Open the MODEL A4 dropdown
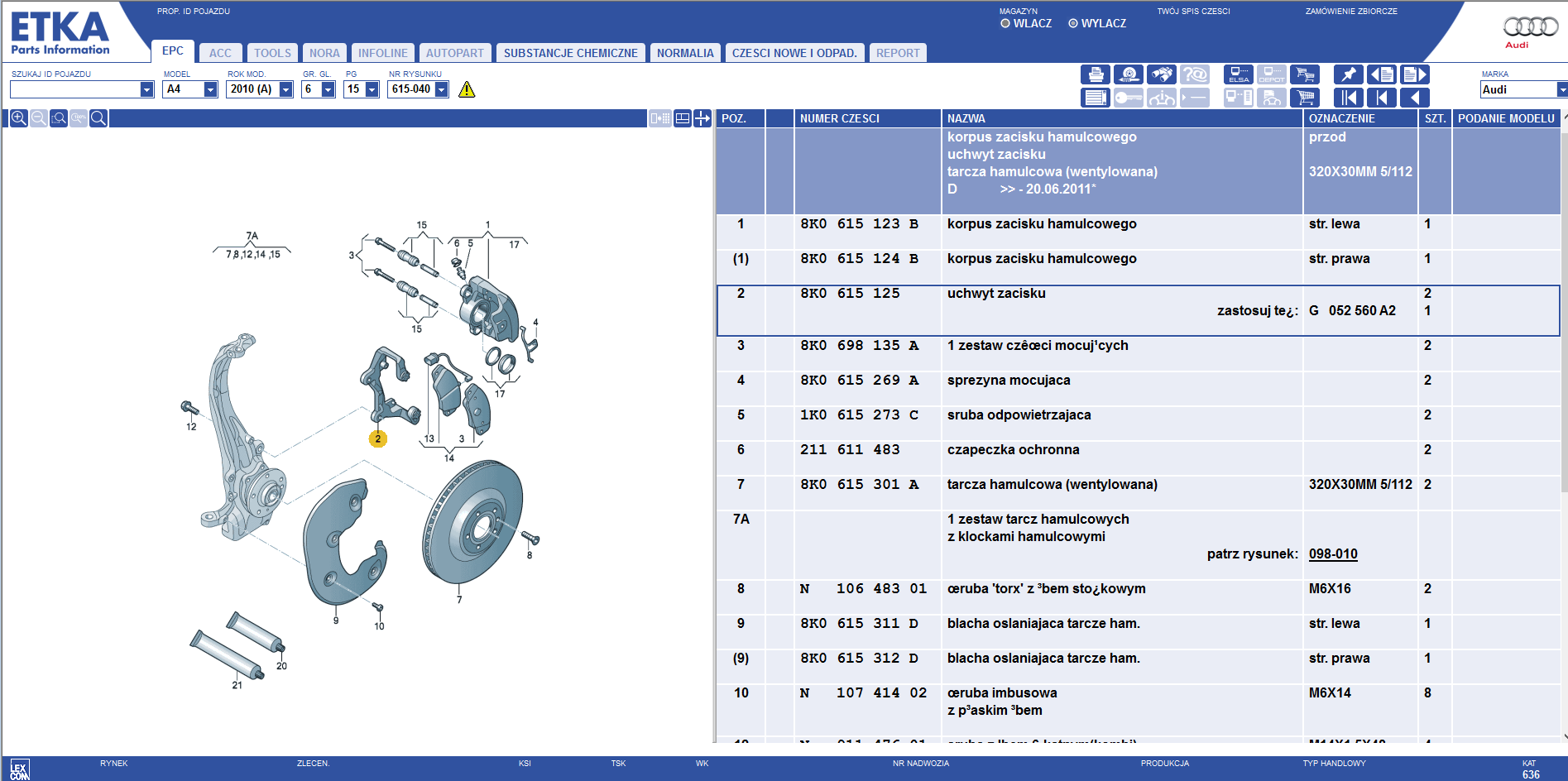The image size is (1568, 781). [x=210, y=89]
